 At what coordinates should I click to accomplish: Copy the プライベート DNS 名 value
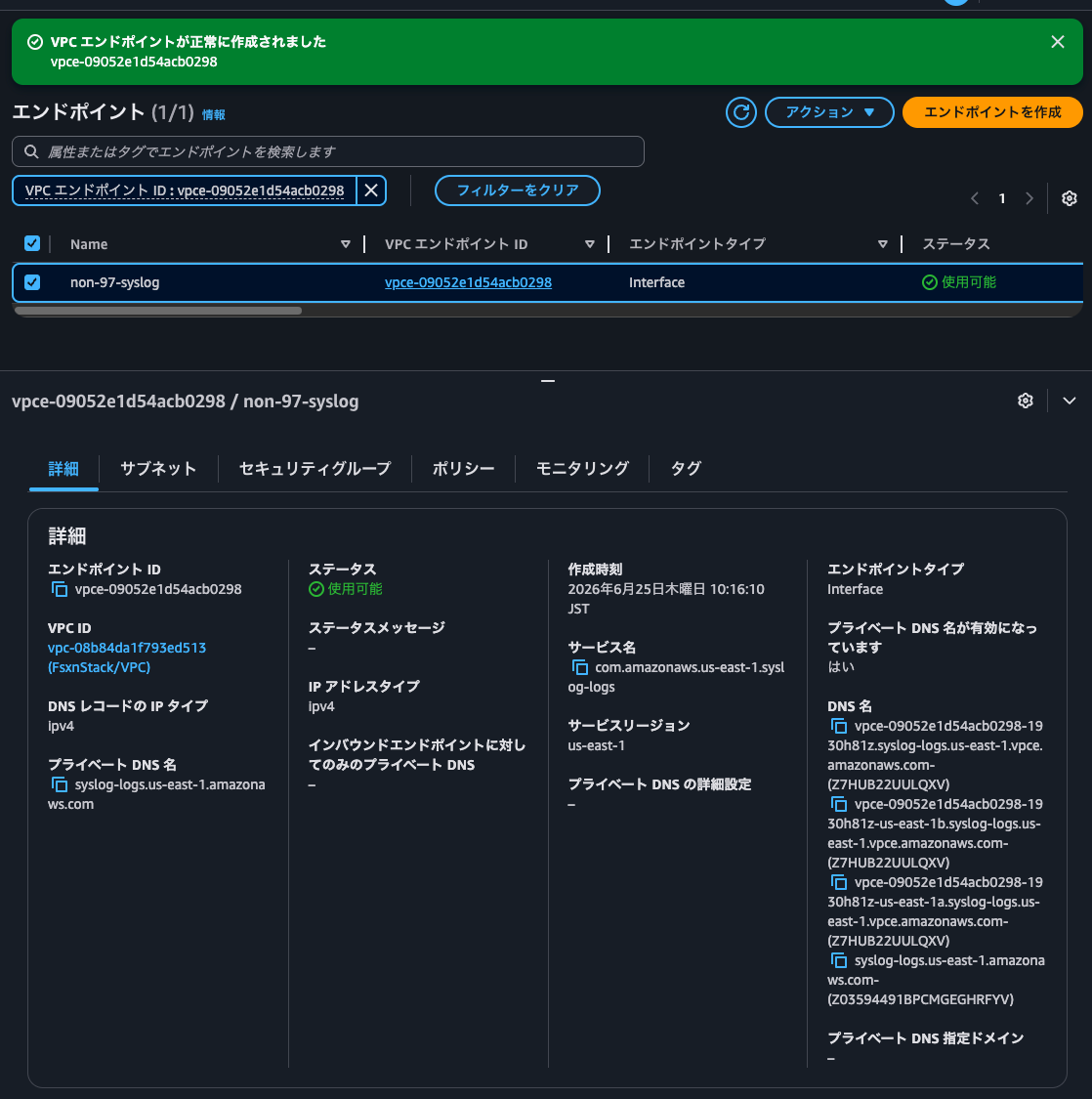tap(60, 785)
